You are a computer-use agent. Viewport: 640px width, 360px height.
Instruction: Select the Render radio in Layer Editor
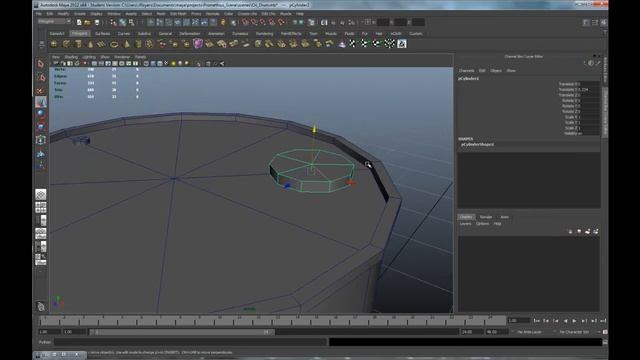(x=485, y=217)
